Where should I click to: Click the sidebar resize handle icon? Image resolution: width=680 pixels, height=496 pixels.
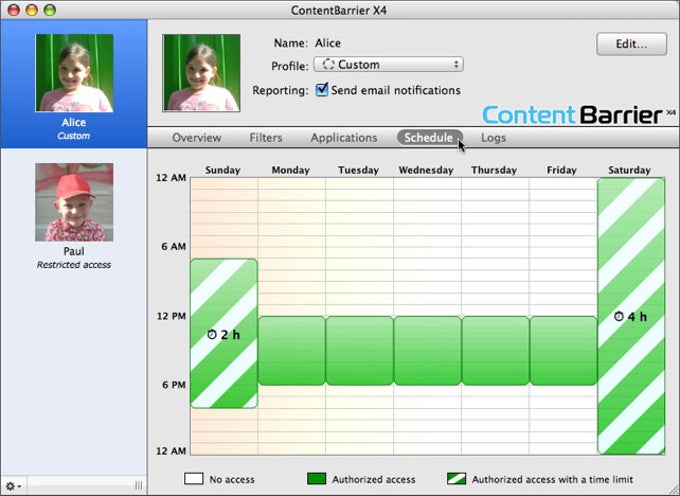point(139,486)
